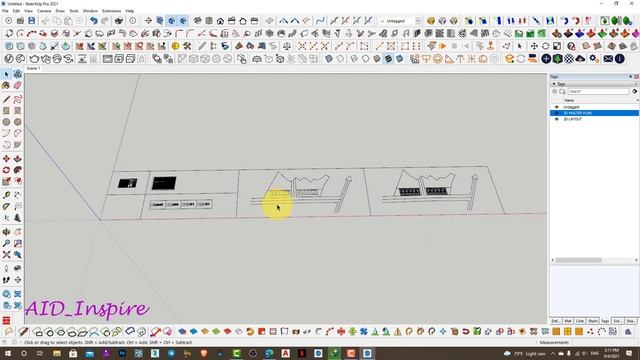
Task: Open the Draw menu
Action: coord(60,11)
